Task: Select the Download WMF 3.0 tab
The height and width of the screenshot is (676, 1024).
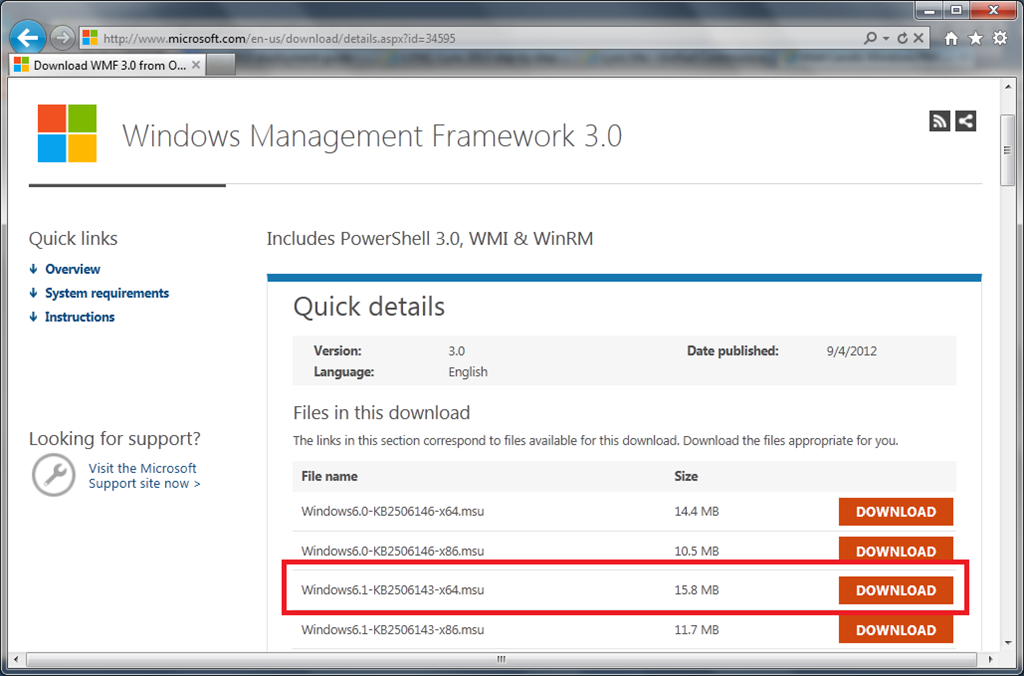Action: (x=108, y=65)
